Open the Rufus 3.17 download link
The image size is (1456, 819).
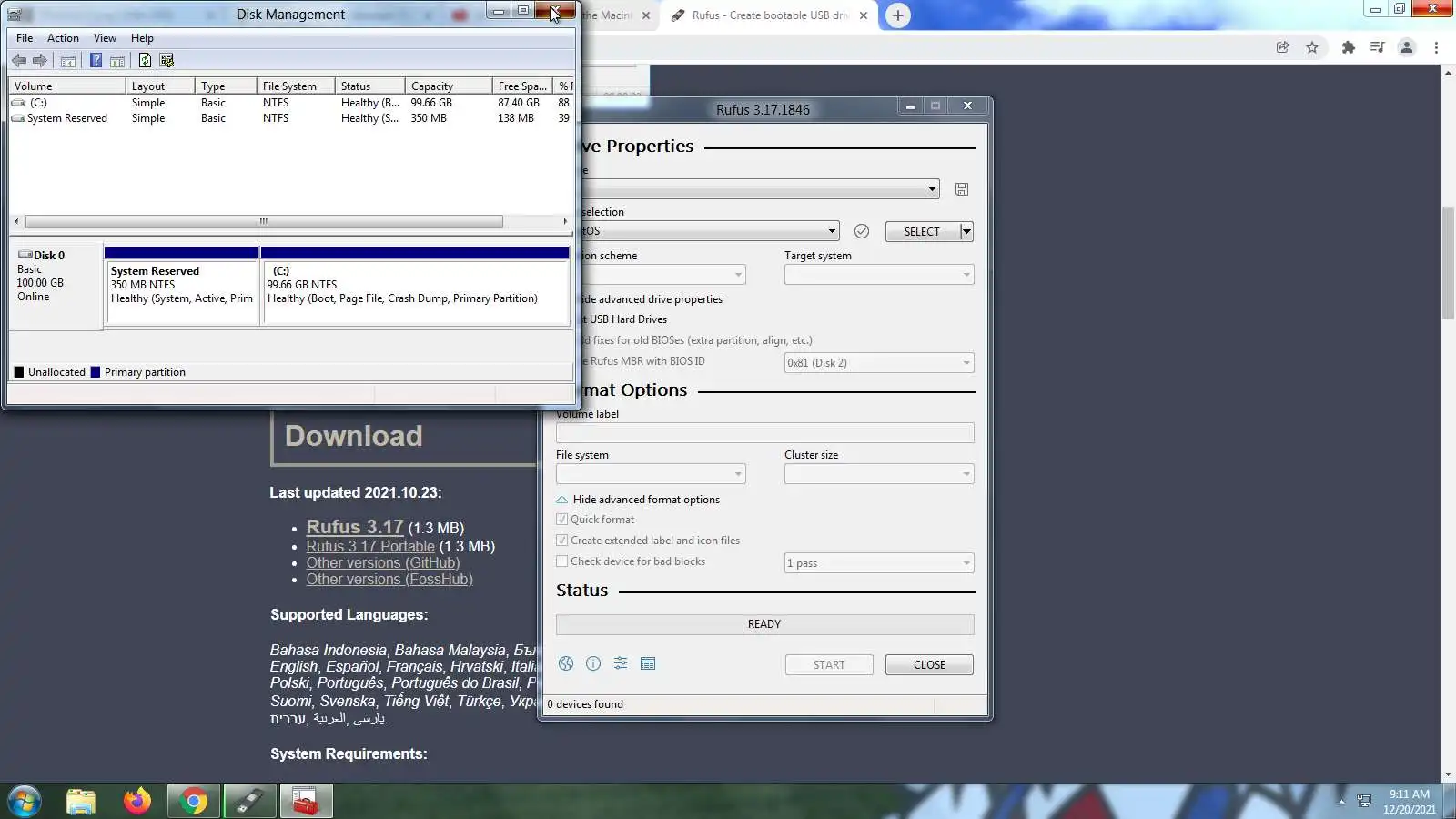coord(355,527)
